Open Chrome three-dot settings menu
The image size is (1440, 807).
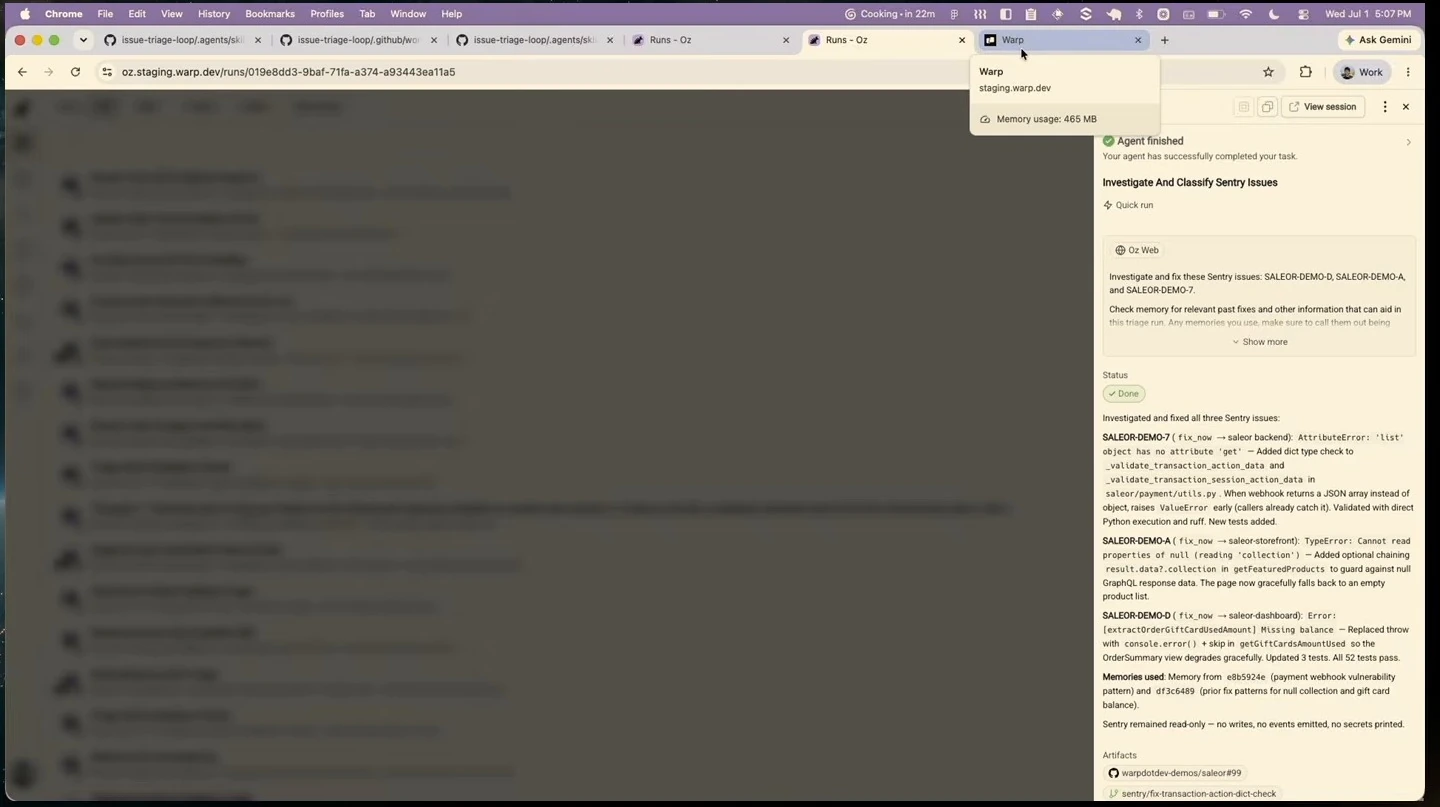click(x=1408, y=72)
